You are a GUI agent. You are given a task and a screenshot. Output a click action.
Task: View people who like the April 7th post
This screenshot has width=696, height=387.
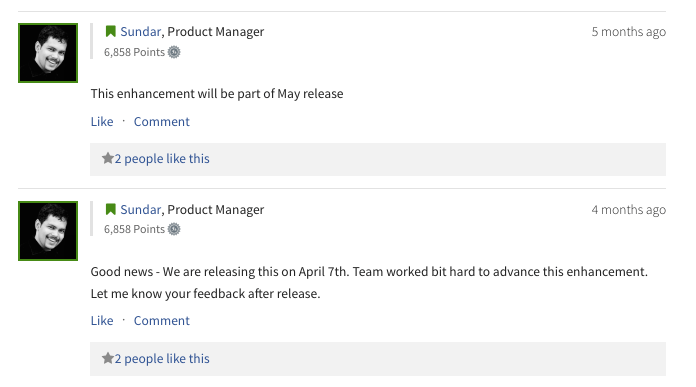162,359
